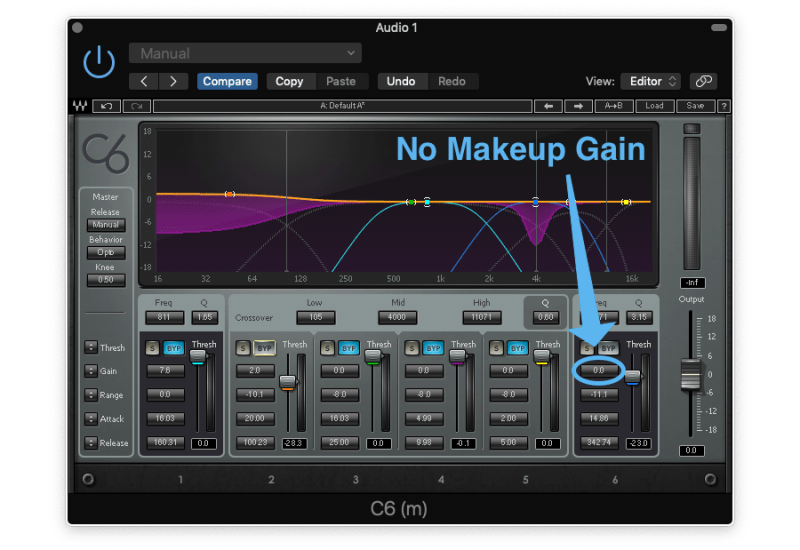Toggle bypass on floating band 1
This screenshot has width=800, height=550.
[x=174, y=348]
